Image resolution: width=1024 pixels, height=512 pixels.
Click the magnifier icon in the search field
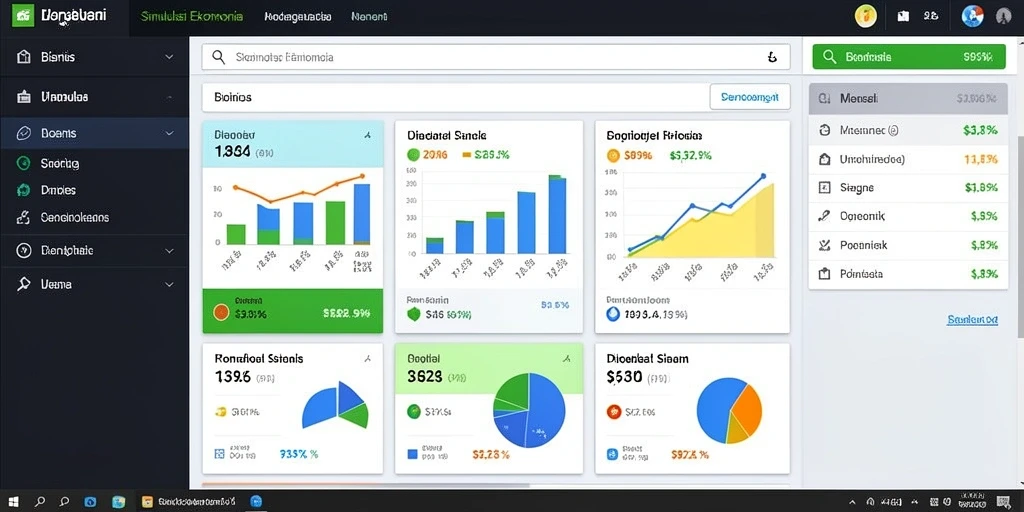point(219,57)
